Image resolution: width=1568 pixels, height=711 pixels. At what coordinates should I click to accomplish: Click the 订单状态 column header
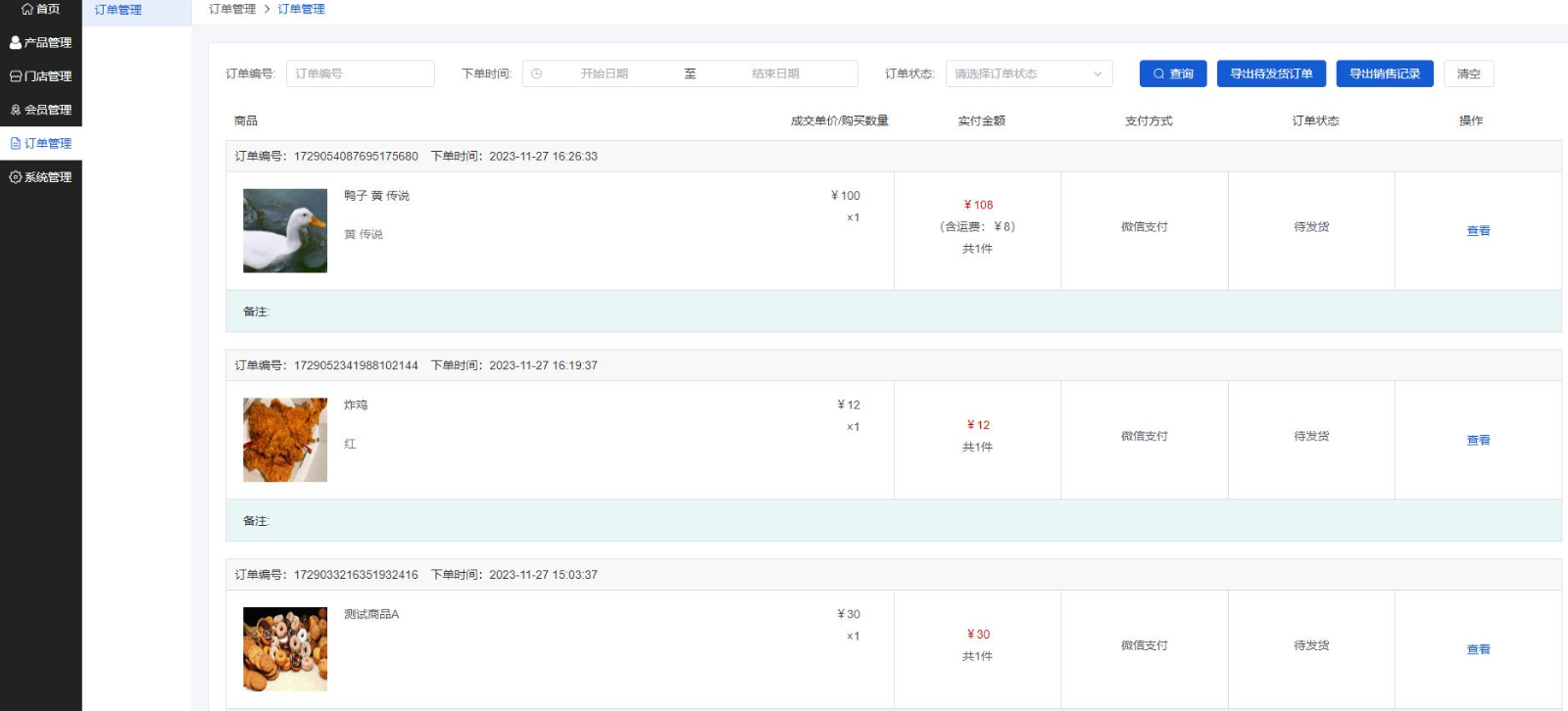coord(1315,121)
